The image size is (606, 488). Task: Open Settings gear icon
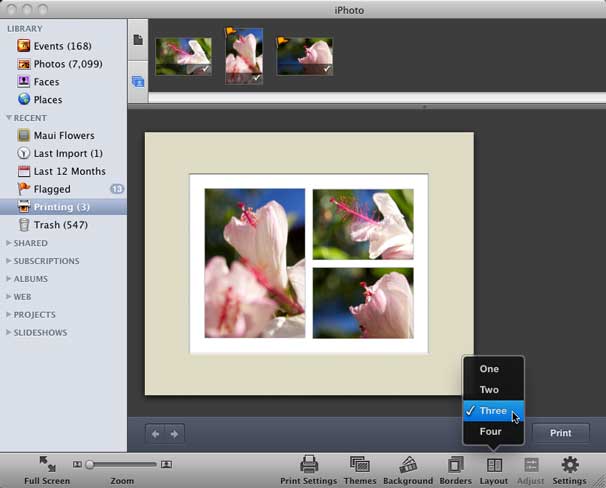click(570, 464)
